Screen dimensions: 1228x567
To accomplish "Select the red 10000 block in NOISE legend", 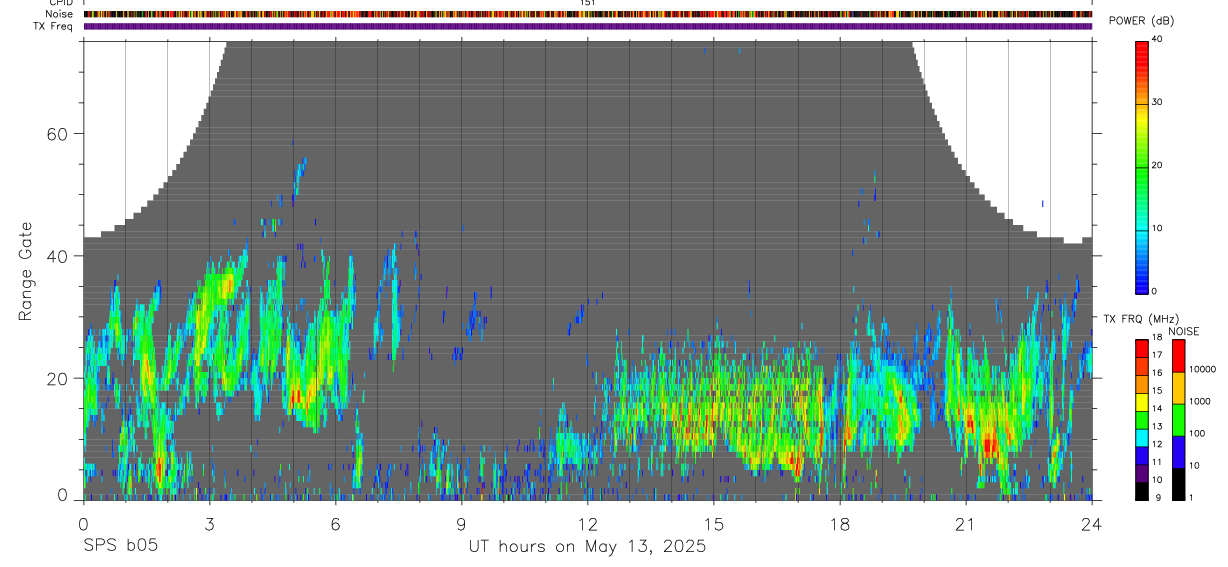I will point(1178,356).
